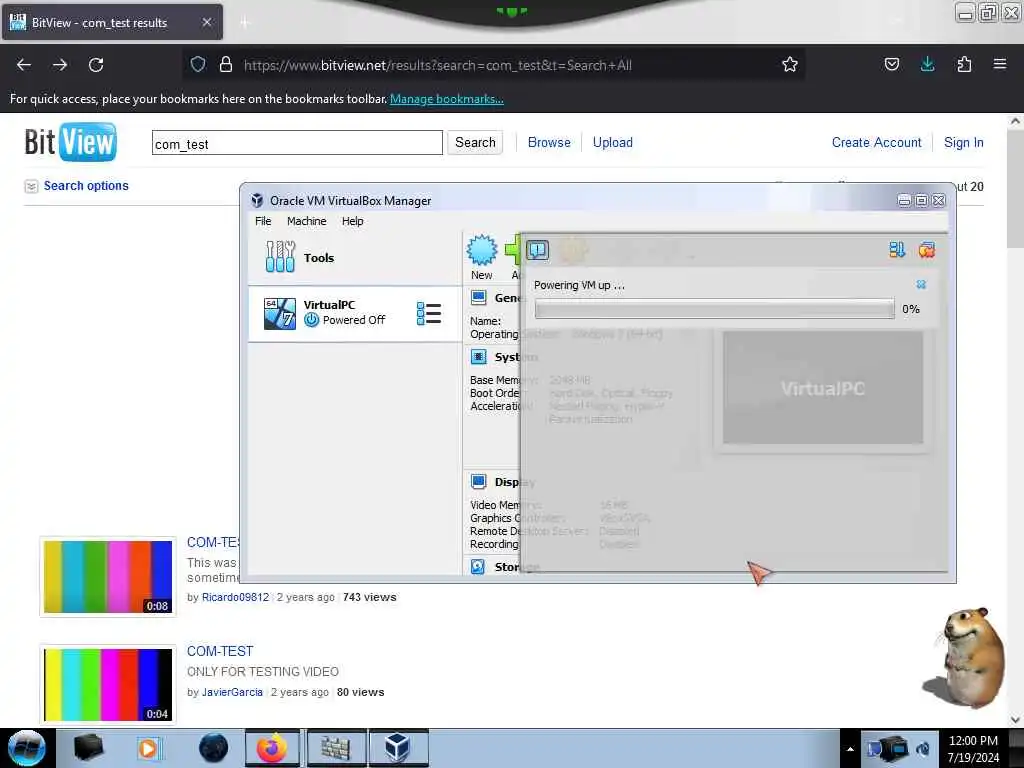Select the VirtualPC machine in the list
The width and height of the screenshot is (1024, 768).
[x=355, y=313]
